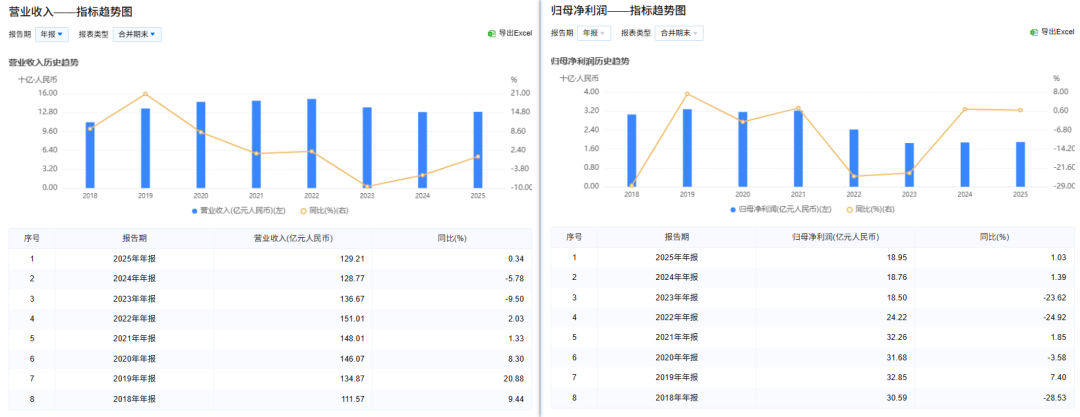The width and height of the screenshot is (1080, 417).
Task: Click the Excel icon in the 归母净利润 panel
Action: pos(1034,32)
